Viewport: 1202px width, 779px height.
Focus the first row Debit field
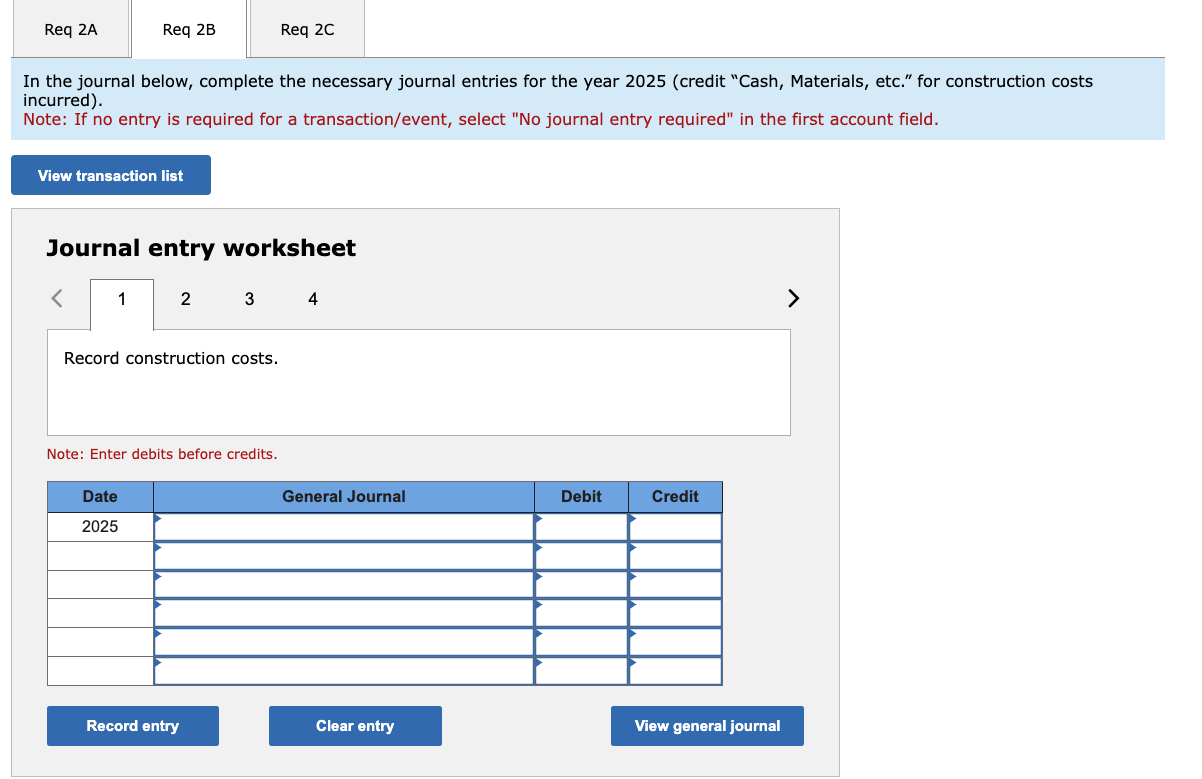click(x=581, y=526)
